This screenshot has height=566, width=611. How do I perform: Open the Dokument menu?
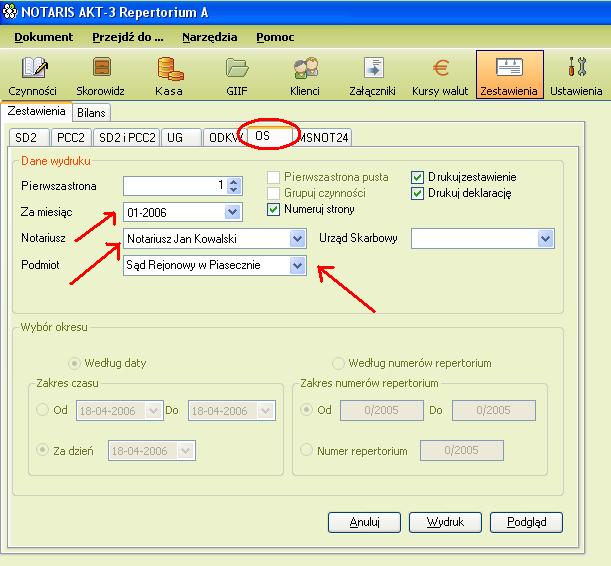point(44,37)
